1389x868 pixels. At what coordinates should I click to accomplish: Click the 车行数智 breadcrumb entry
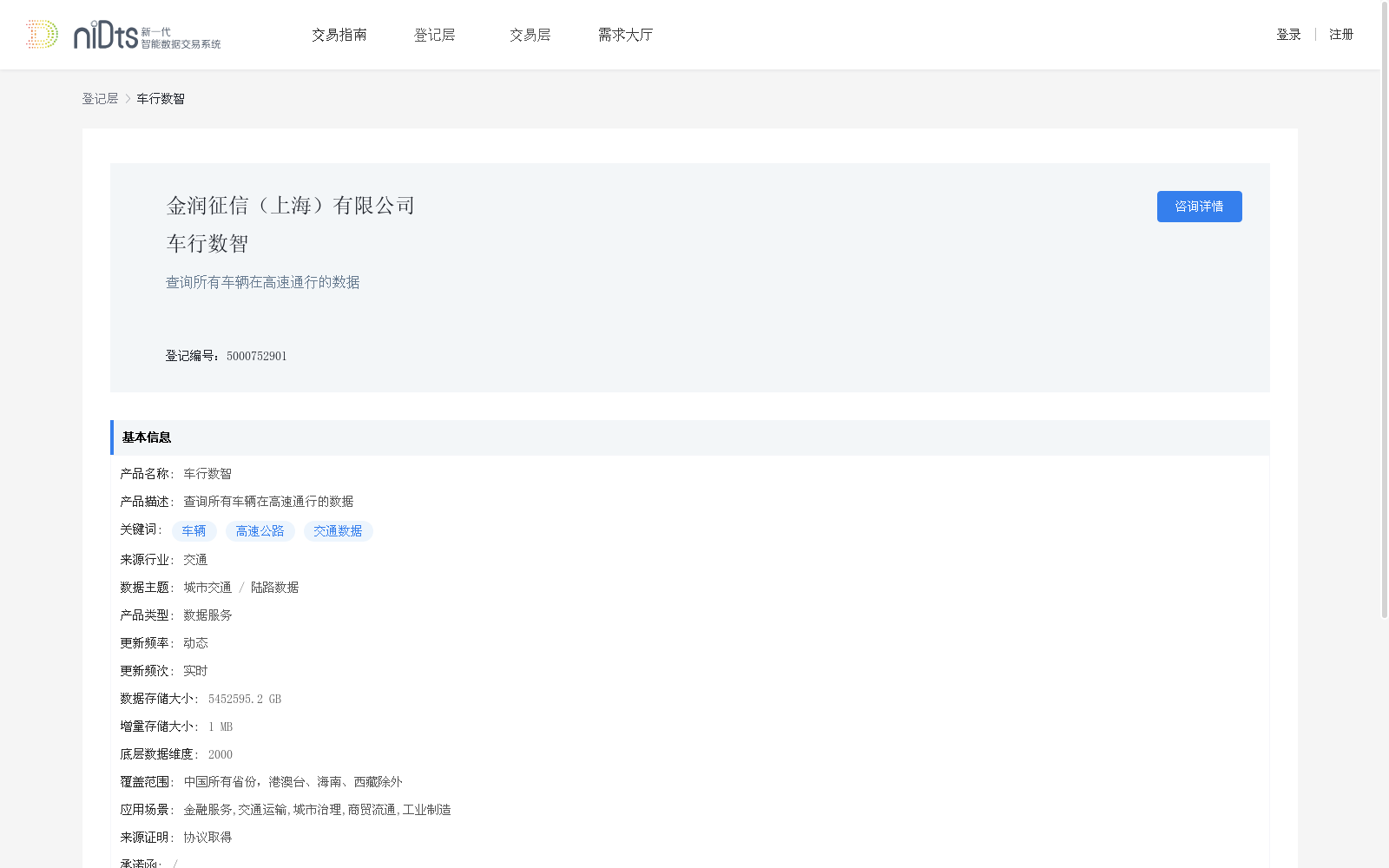[161, 99]
